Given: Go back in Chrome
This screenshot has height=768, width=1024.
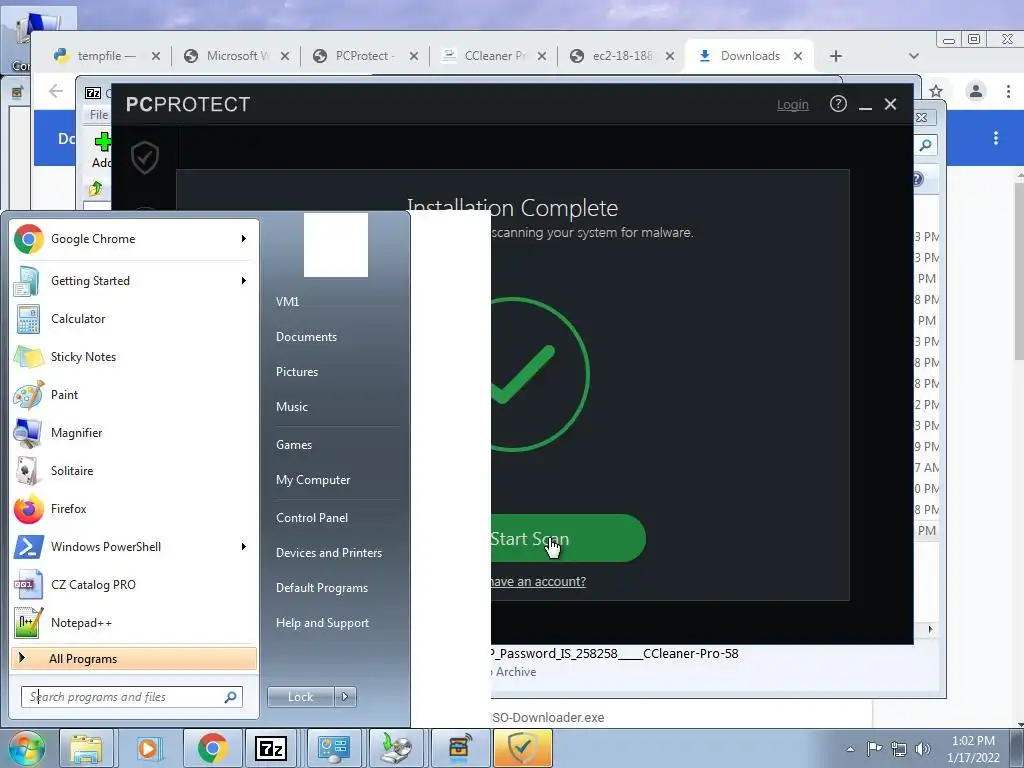Looking at the screenshot, I should pos(56,91).
